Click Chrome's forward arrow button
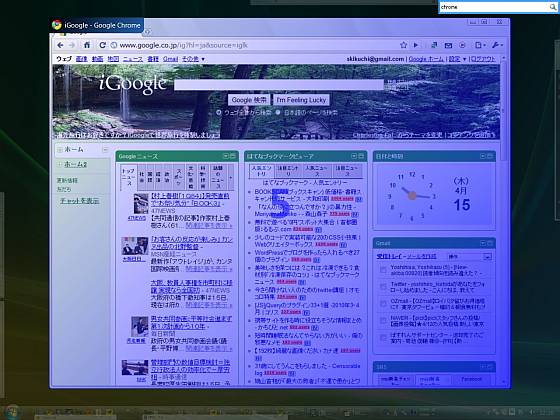The width and height of the screenshot is (560, 420). click(72, 45)
